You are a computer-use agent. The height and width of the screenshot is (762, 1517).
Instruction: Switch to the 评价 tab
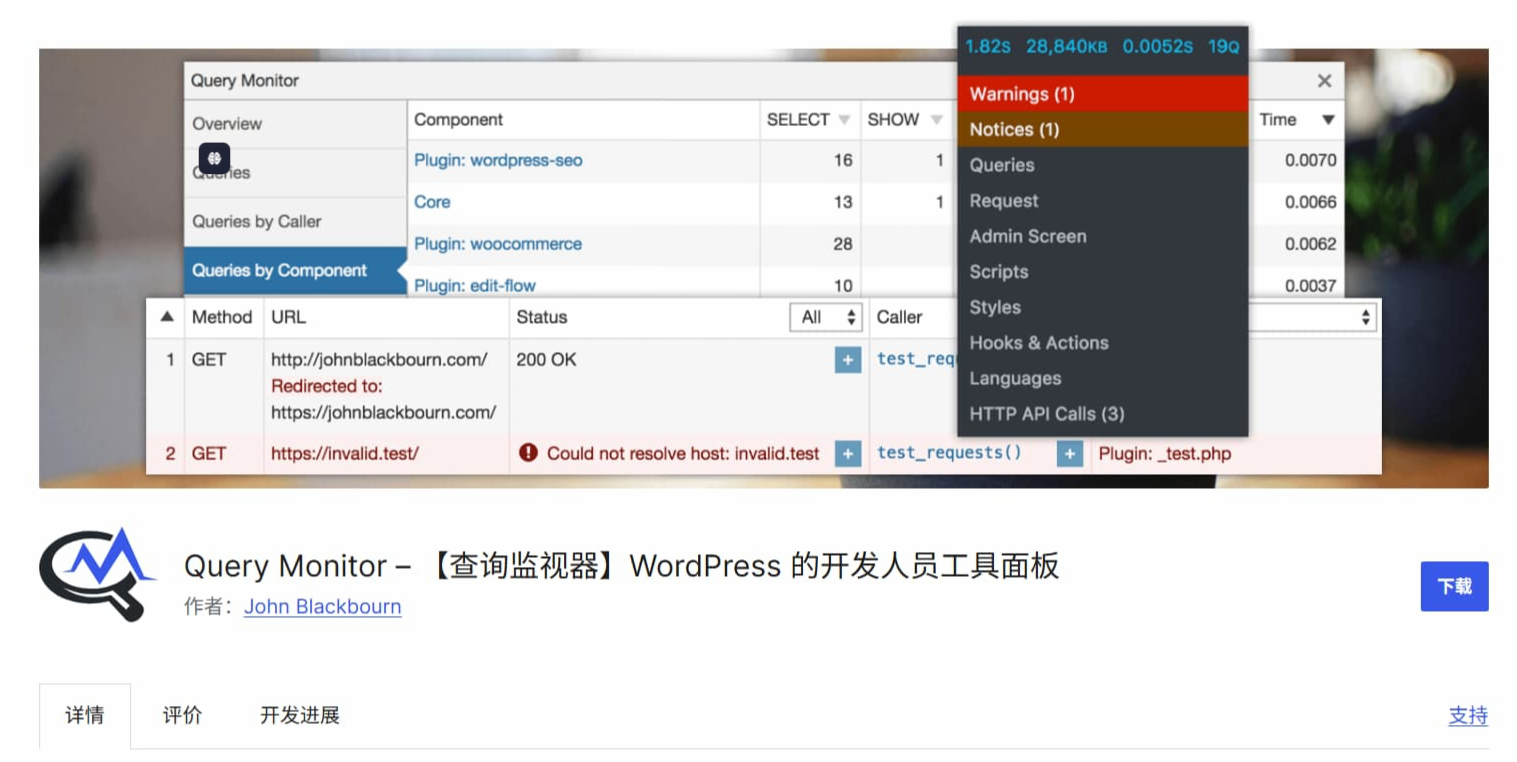coord(182,716)
